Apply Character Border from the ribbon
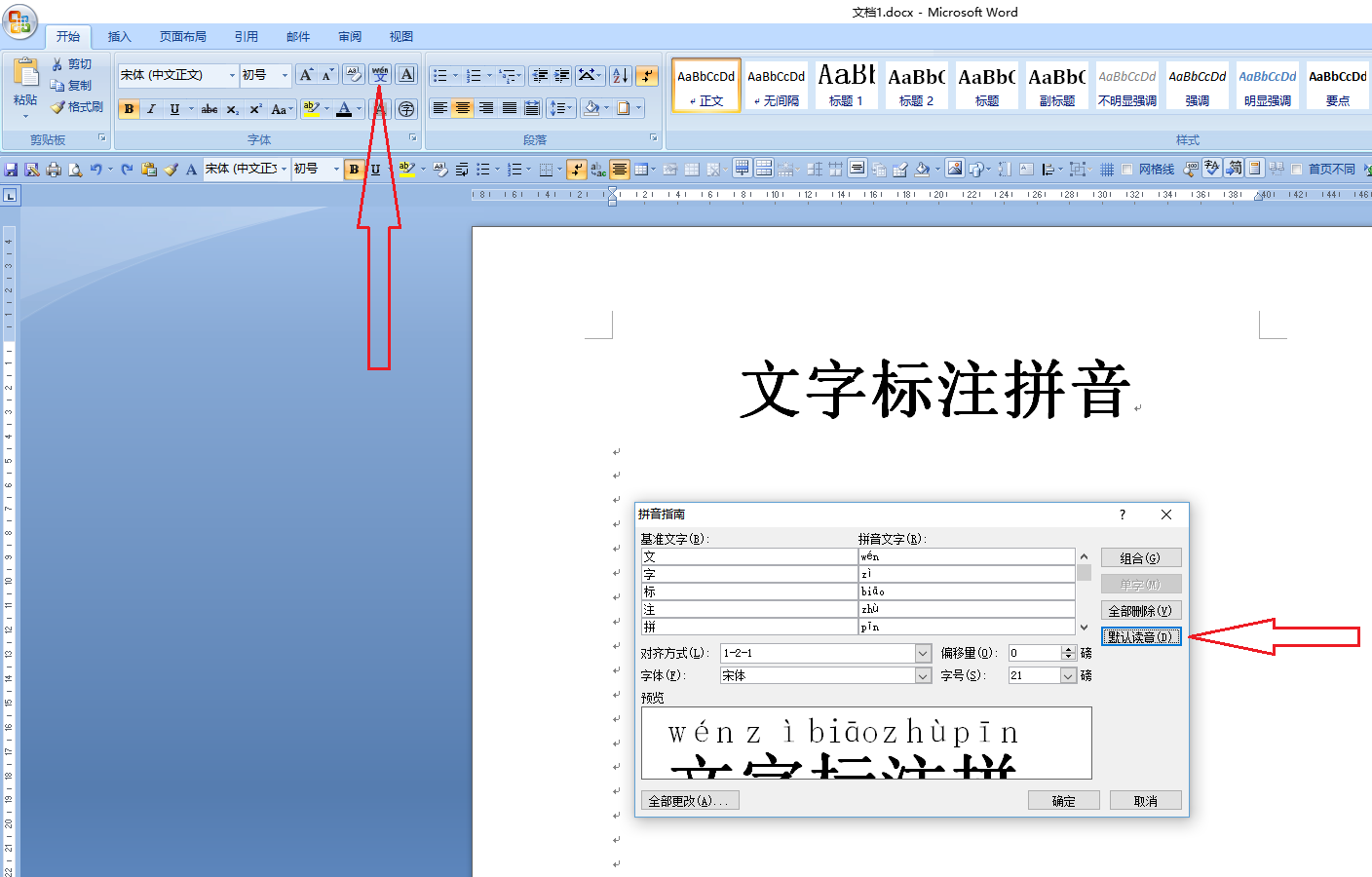Screen dimensions: 1372x877 click(407, 75)
